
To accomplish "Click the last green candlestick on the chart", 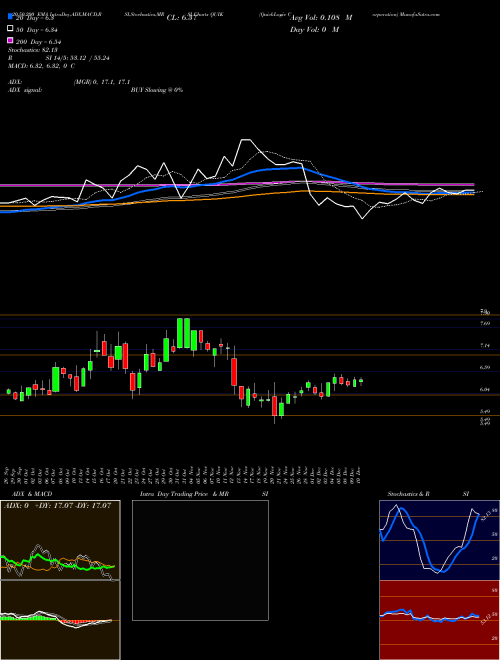I will point(361,381).
